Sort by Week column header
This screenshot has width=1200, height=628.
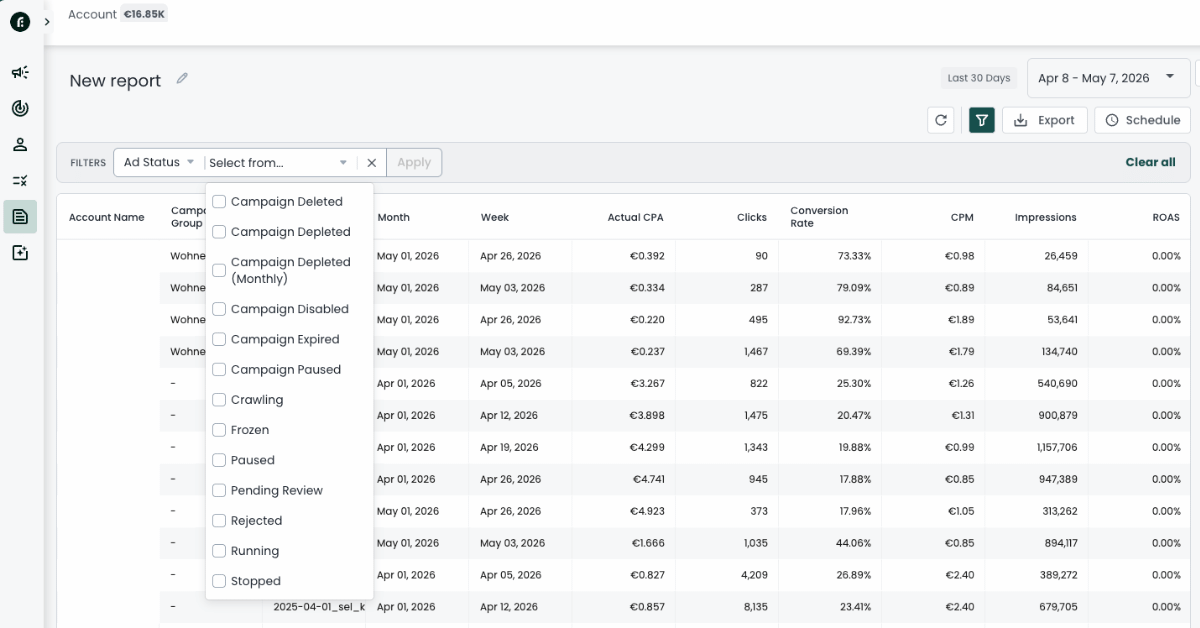(495, 217)
